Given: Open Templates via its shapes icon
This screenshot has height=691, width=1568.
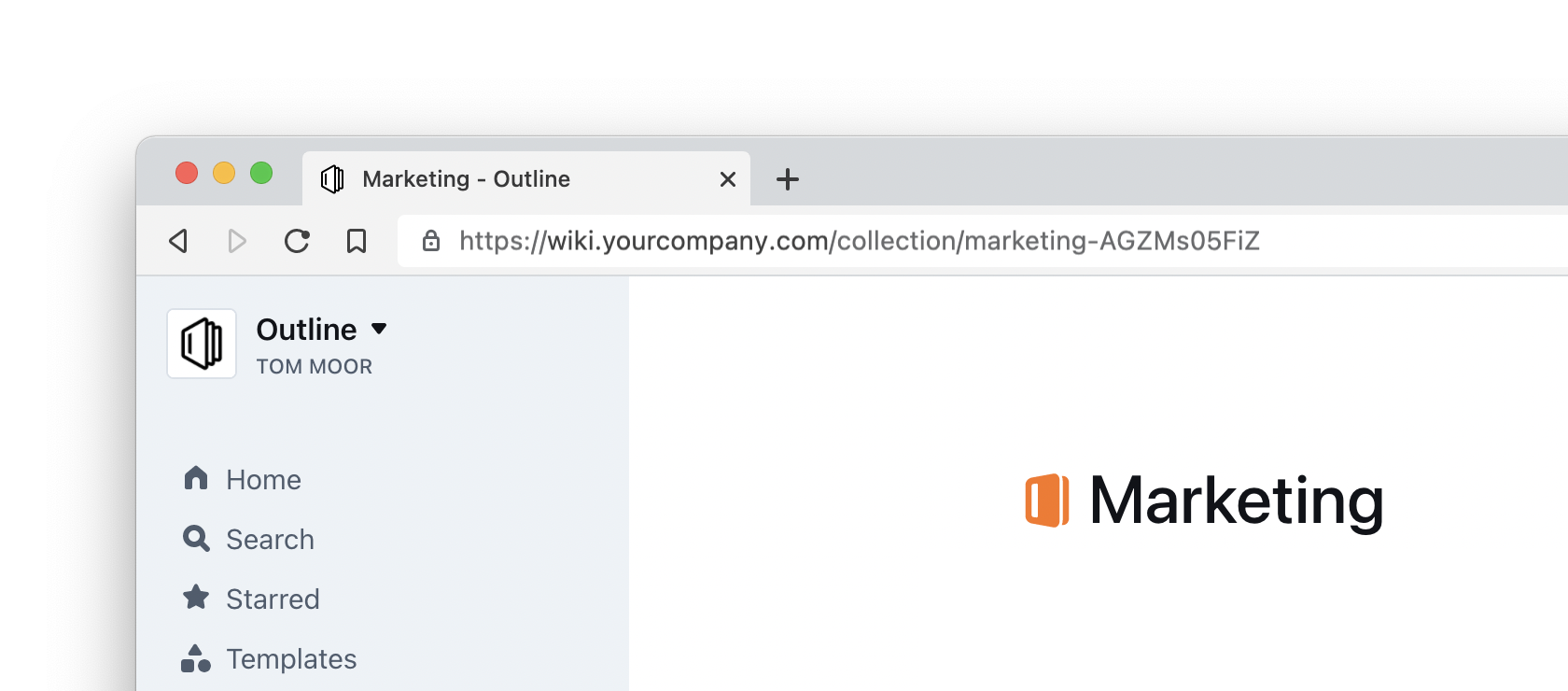Looking at the screenshot, I should (196, 658).
